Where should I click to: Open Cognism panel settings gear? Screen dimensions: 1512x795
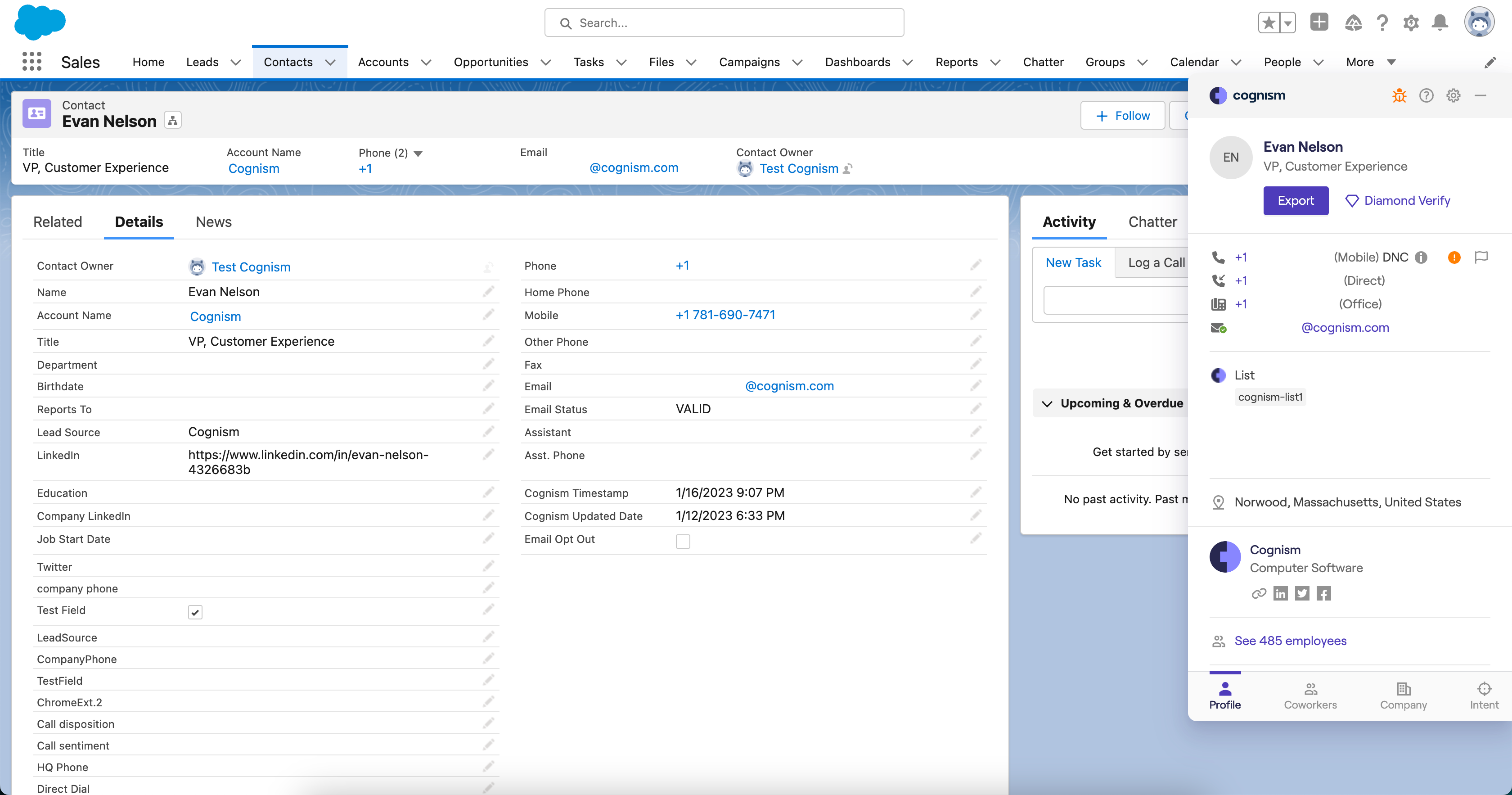tap(1453, 95)
